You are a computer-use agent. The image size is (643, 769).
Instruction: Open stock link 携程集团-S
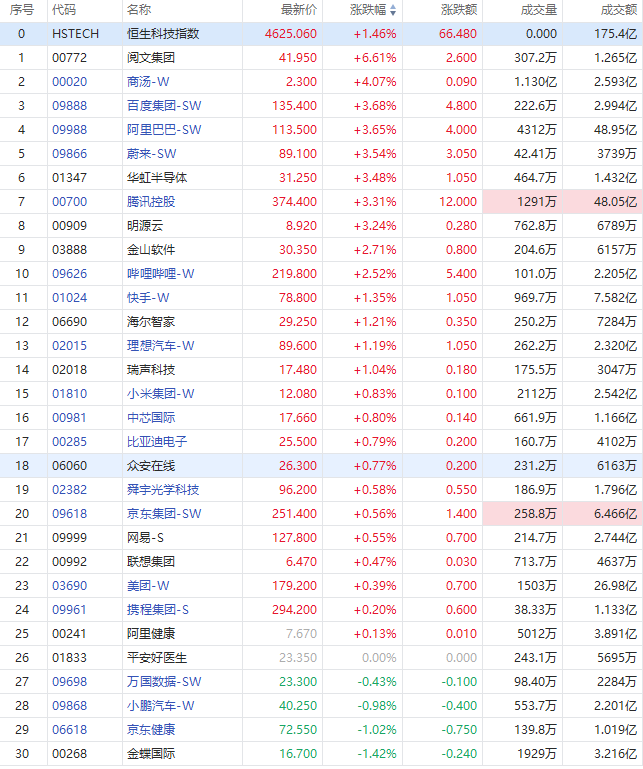tap(158, 610)
